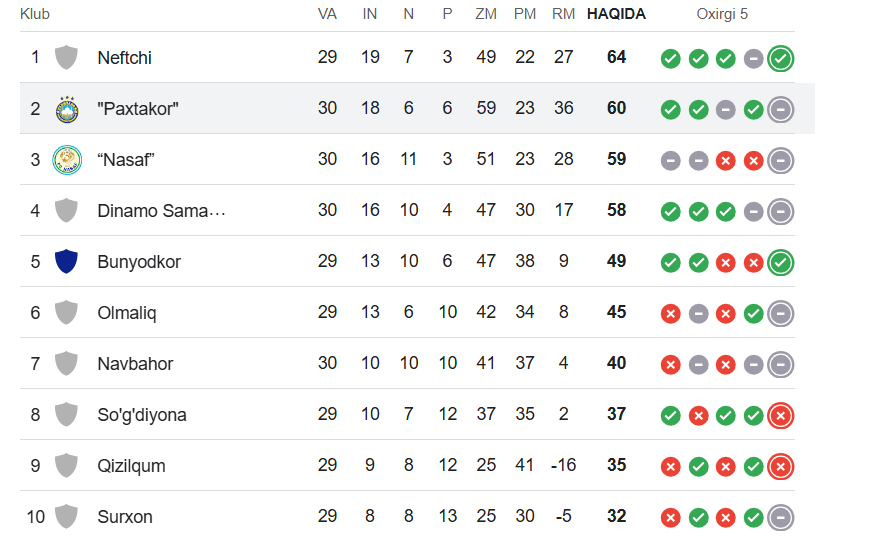Click So'g'diyona's latest circled loss icon
This screenshot has height=541, width=875.
tap(781, 415)
